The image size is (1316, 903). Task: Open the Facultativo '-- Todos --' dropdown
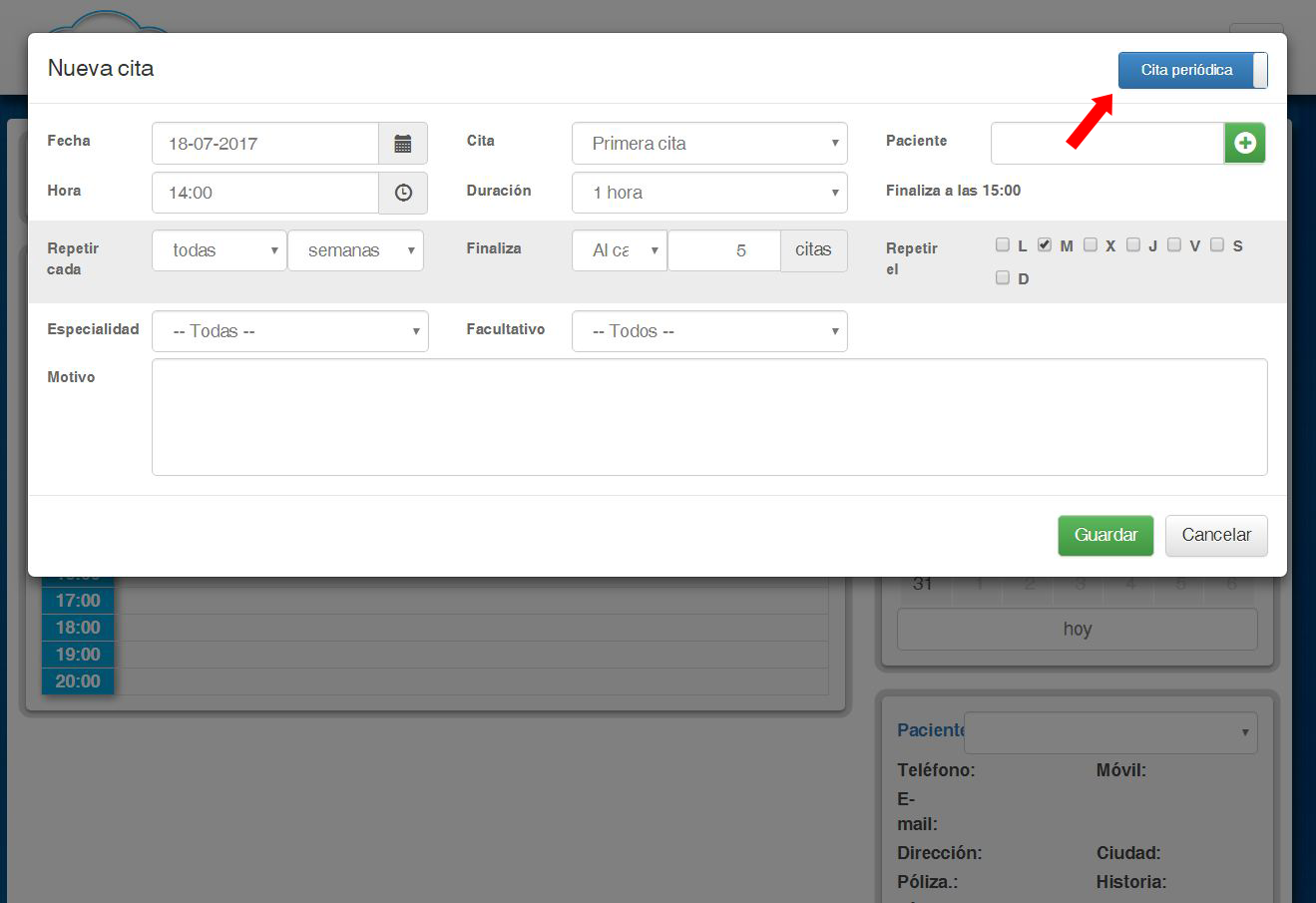coord(709,331)
